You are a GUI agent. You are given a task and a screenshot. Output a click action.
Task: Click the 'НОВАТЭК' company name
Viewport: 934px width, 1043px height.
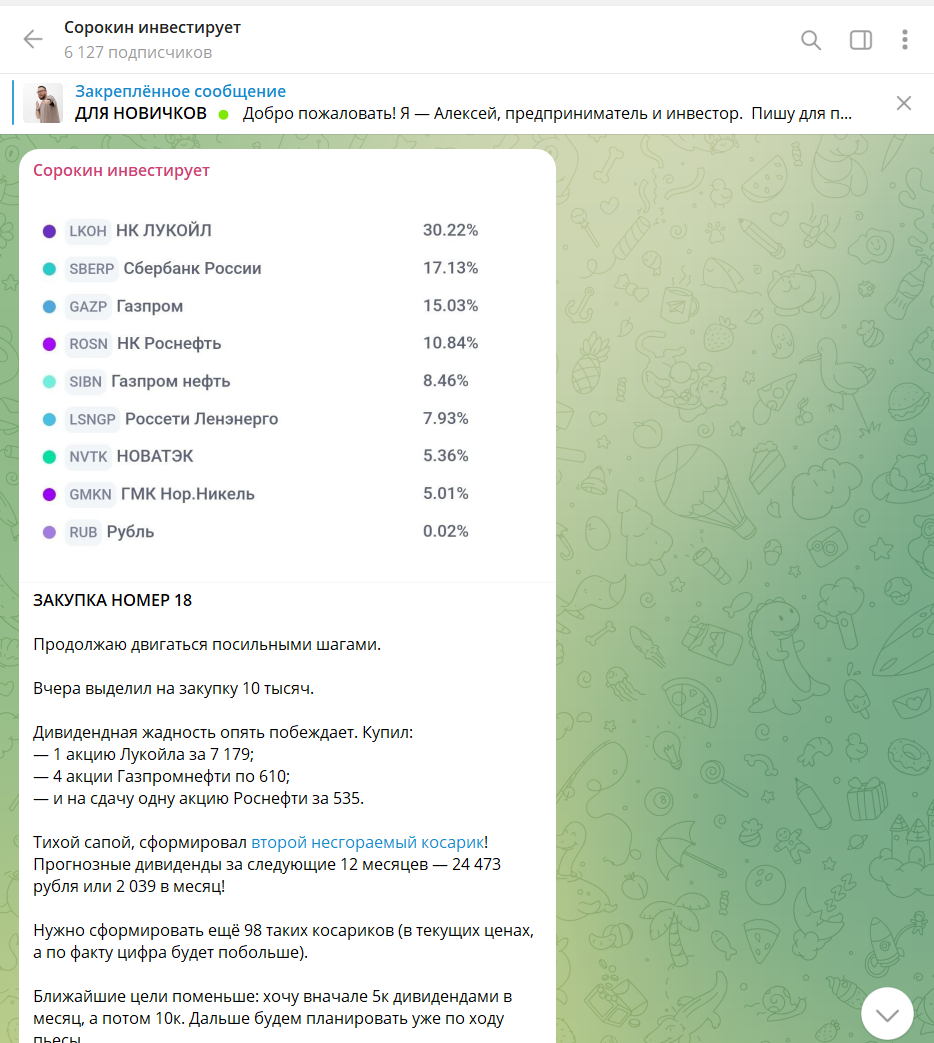[x=155, y=456]
